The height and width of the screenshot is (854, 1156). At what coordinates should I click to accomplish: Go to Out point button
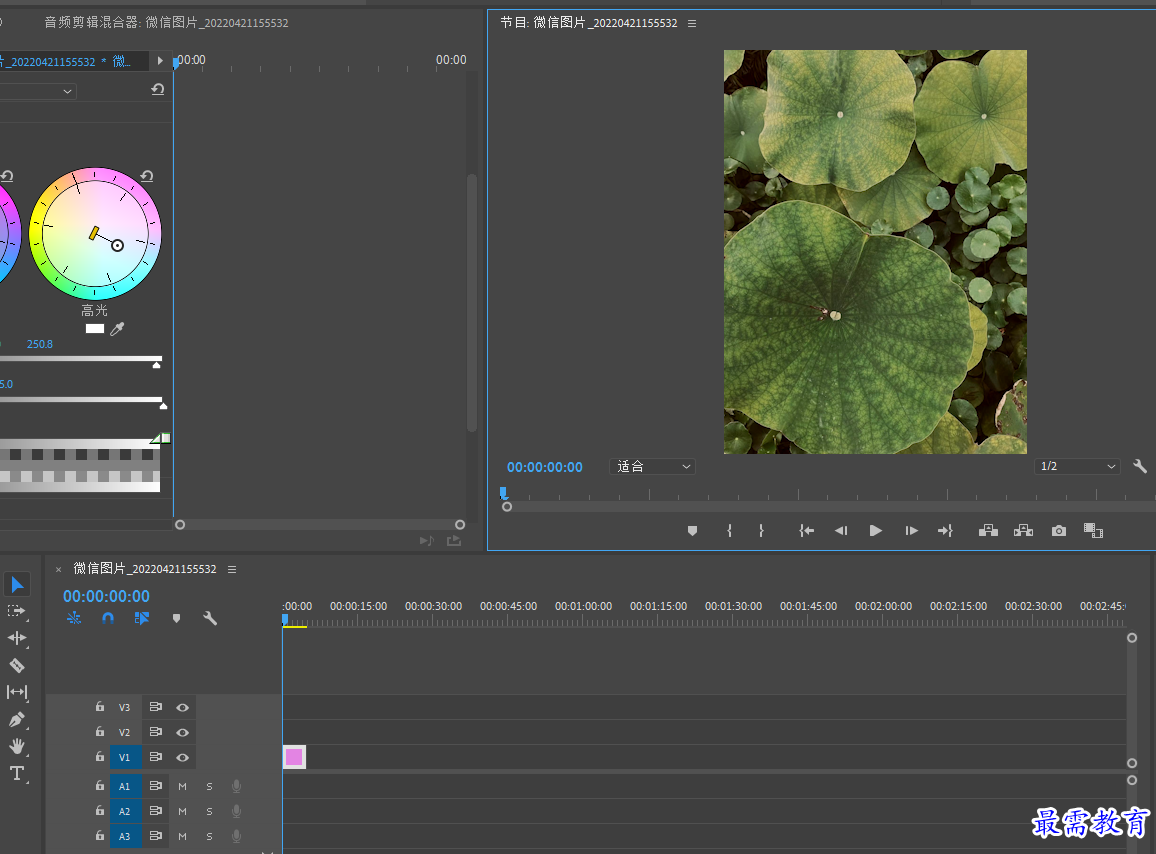point(945,530)
